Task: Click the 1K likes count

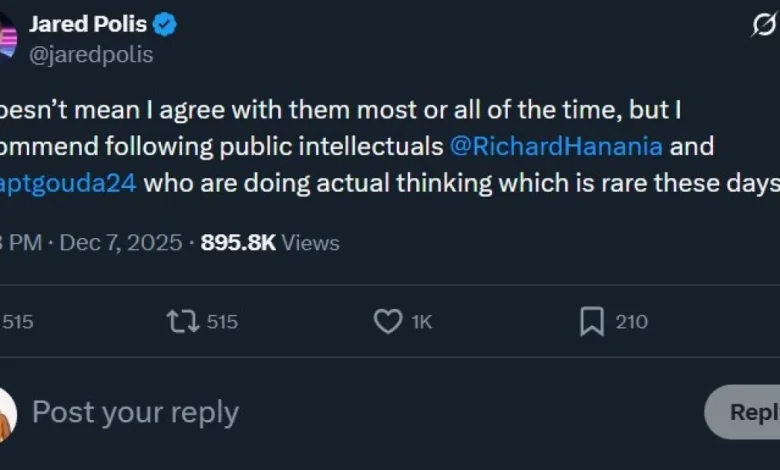Action: pyautogui.click(x=422, y=322)
